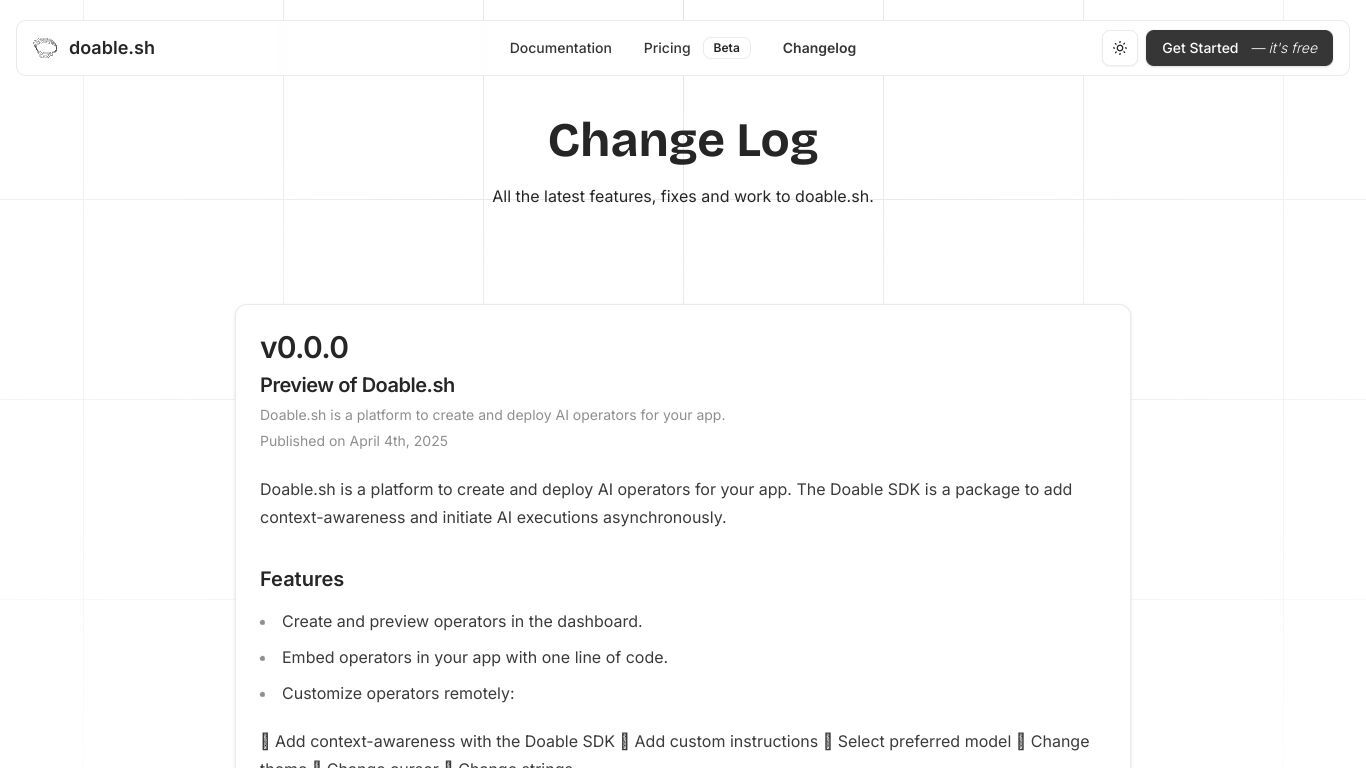The width and height of the screenshot is (1366, 768).
Task: Click the 'Create and preview operators' bullet item
Action: [x=462, y=621]
